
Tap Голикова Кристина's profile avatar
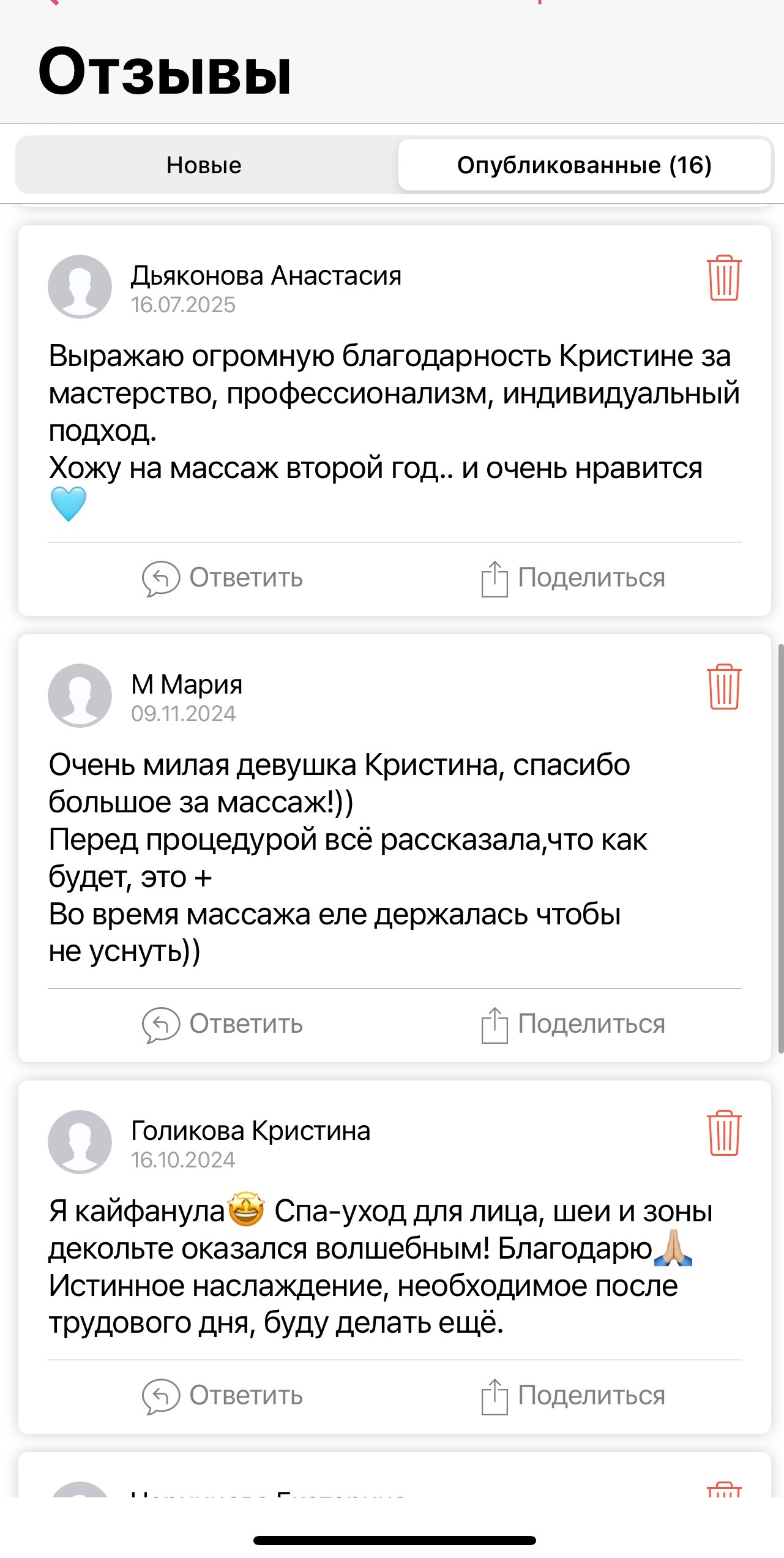tap(80, 1142)
